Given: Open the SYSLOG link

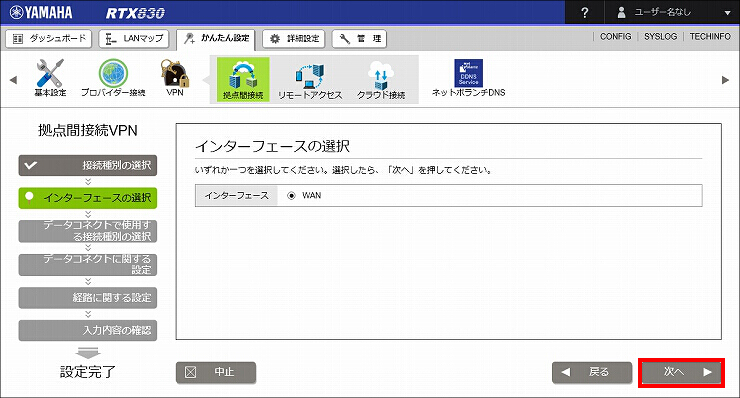Looking at the screenshot, I should pyautogui.click(x=660, y=36).
